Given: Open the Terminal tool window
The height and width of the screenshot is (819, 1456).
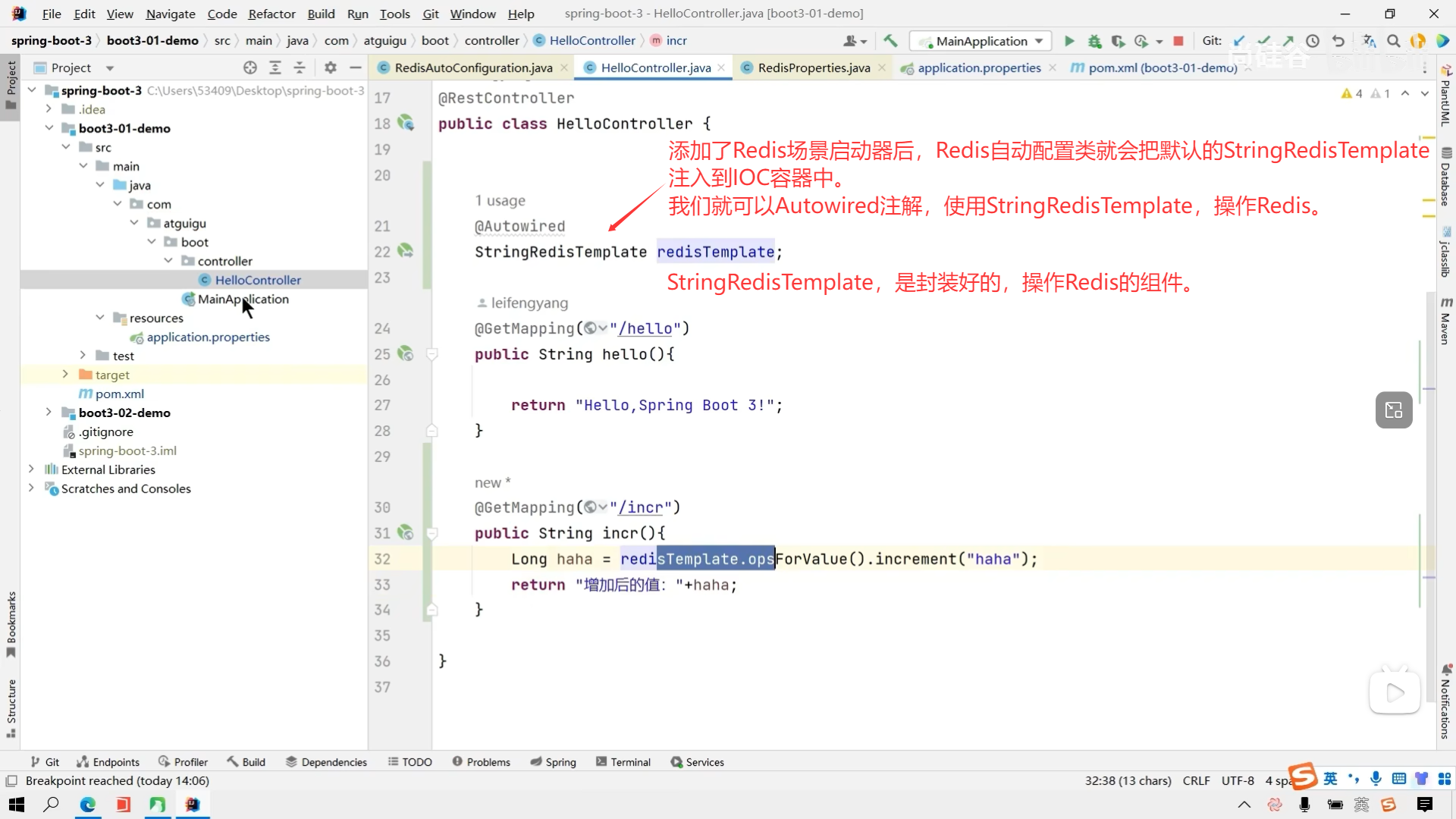Looking at the screenshot, I should pyautogui.click(x=623, y=762).
